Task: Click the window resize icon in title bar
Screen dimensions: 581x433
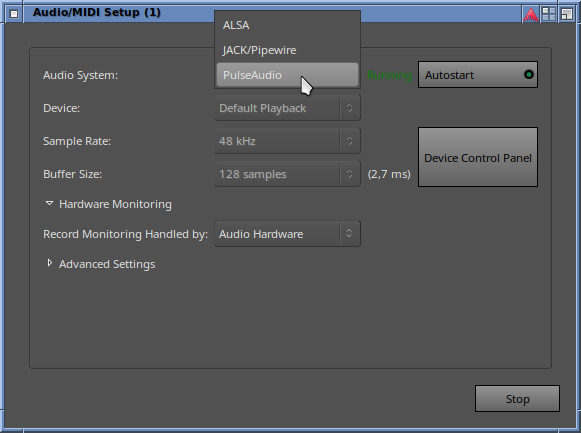Action: [x=567, y=14]
